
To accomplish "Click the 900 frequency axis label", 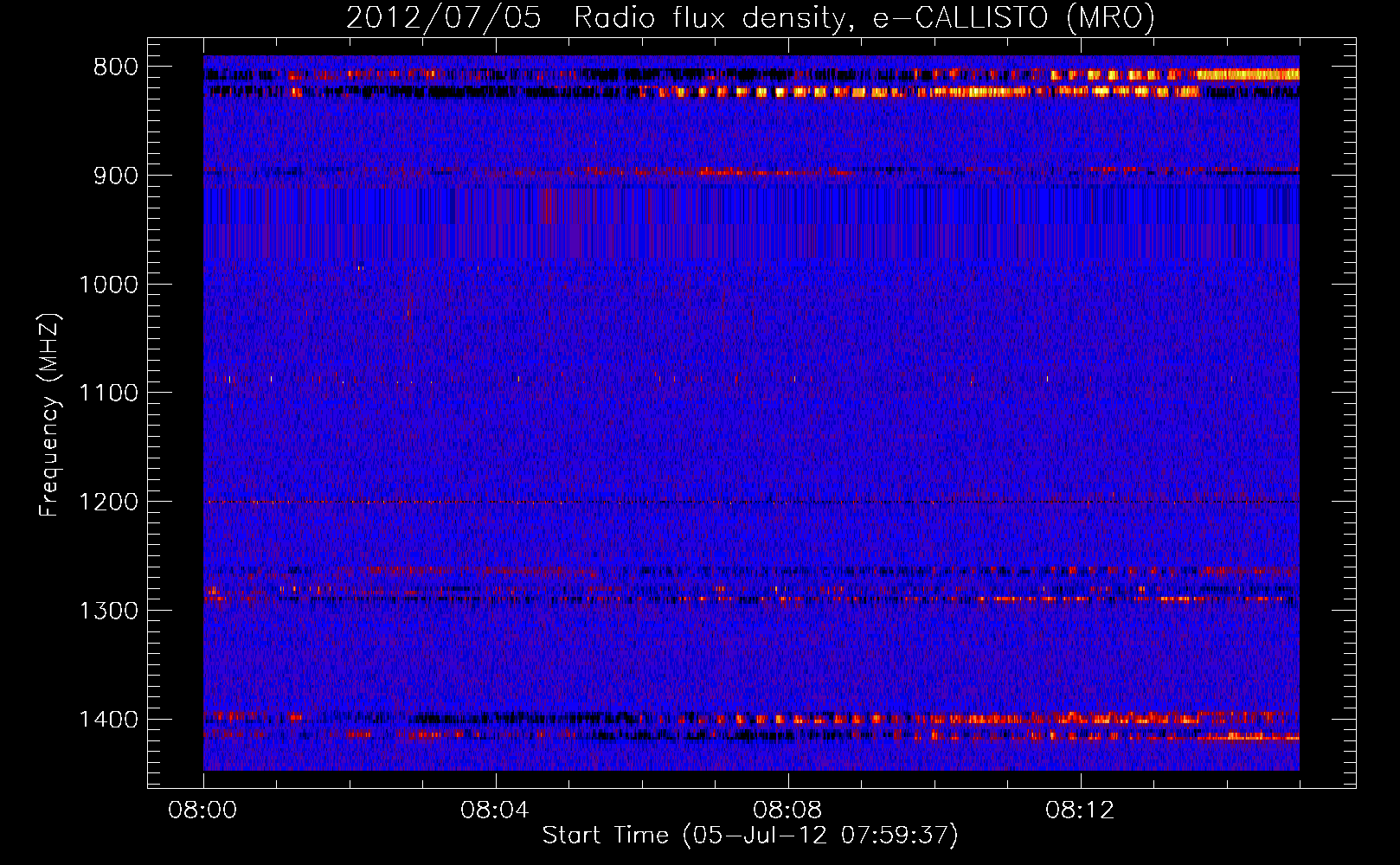I will (116, 176).
